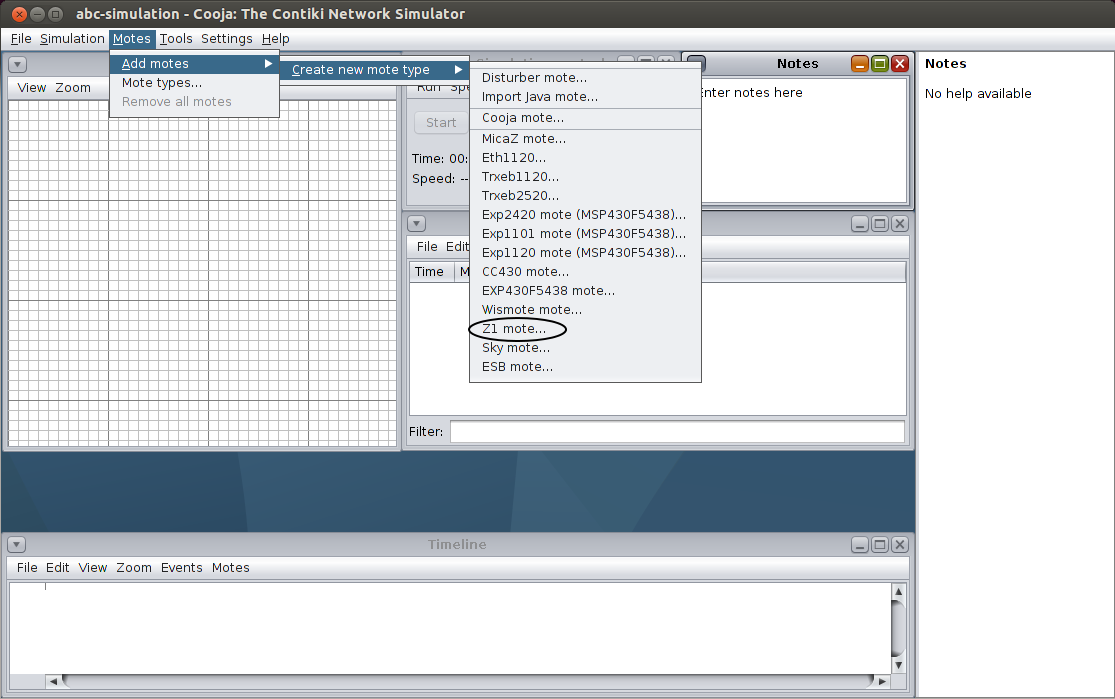Pick Trxeb1120... mote type

click(x=585, y=176)
